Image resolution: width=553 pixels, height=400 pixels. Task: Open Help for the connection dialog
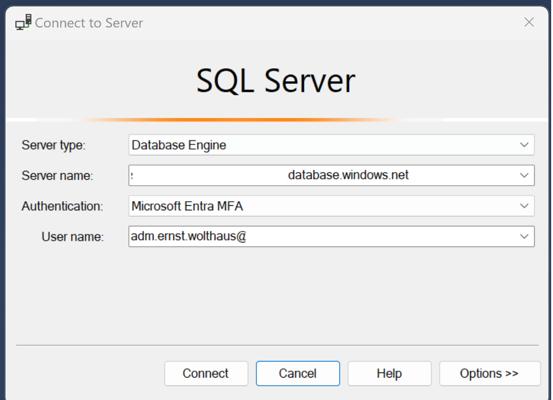[389, 373]
